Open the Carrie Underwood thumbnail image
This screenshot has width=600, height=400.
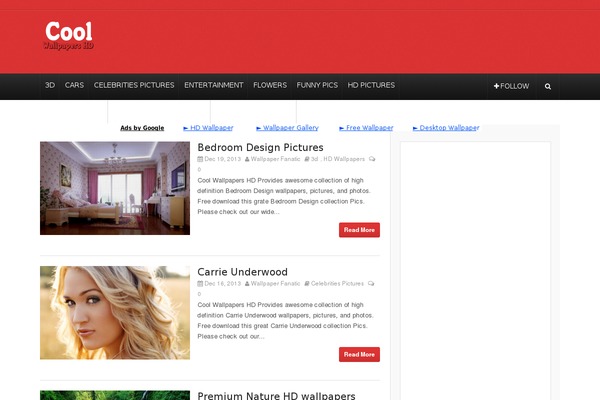click(x=115, y=313)
